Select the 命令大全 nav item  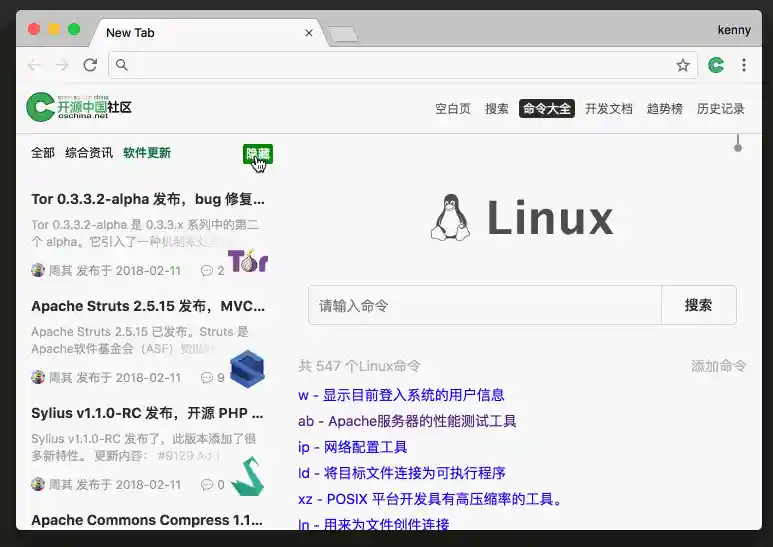point(547,108)
